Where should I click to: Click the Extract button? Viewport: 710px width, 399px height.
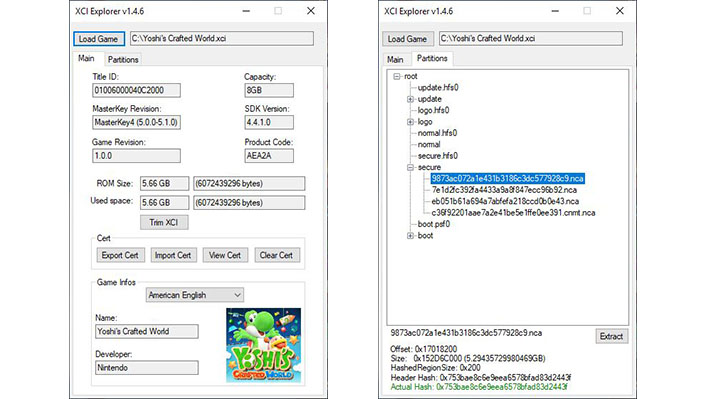tap(612, 337)
